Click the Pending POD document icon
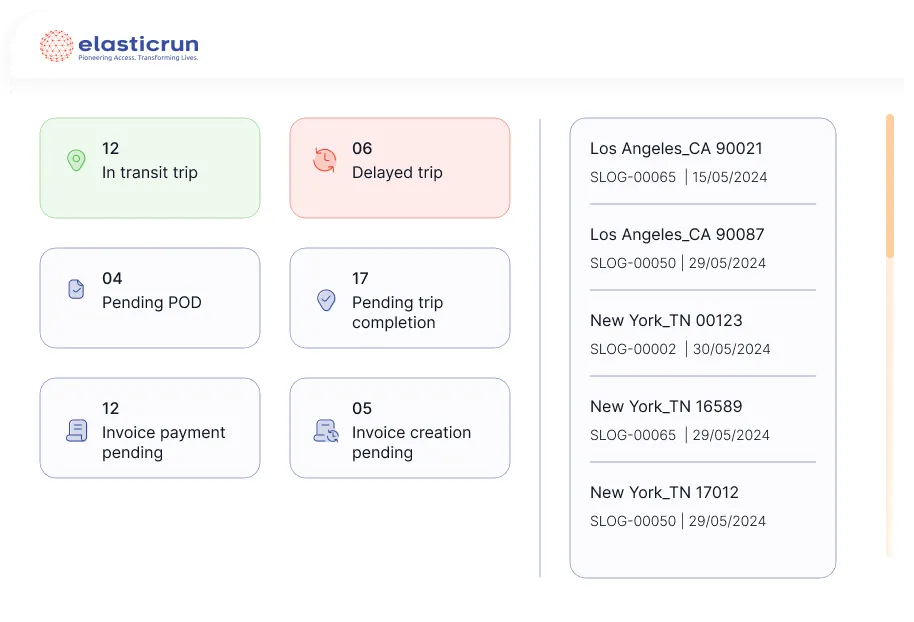Screen dimensions: 914x622 coord(76,289)
